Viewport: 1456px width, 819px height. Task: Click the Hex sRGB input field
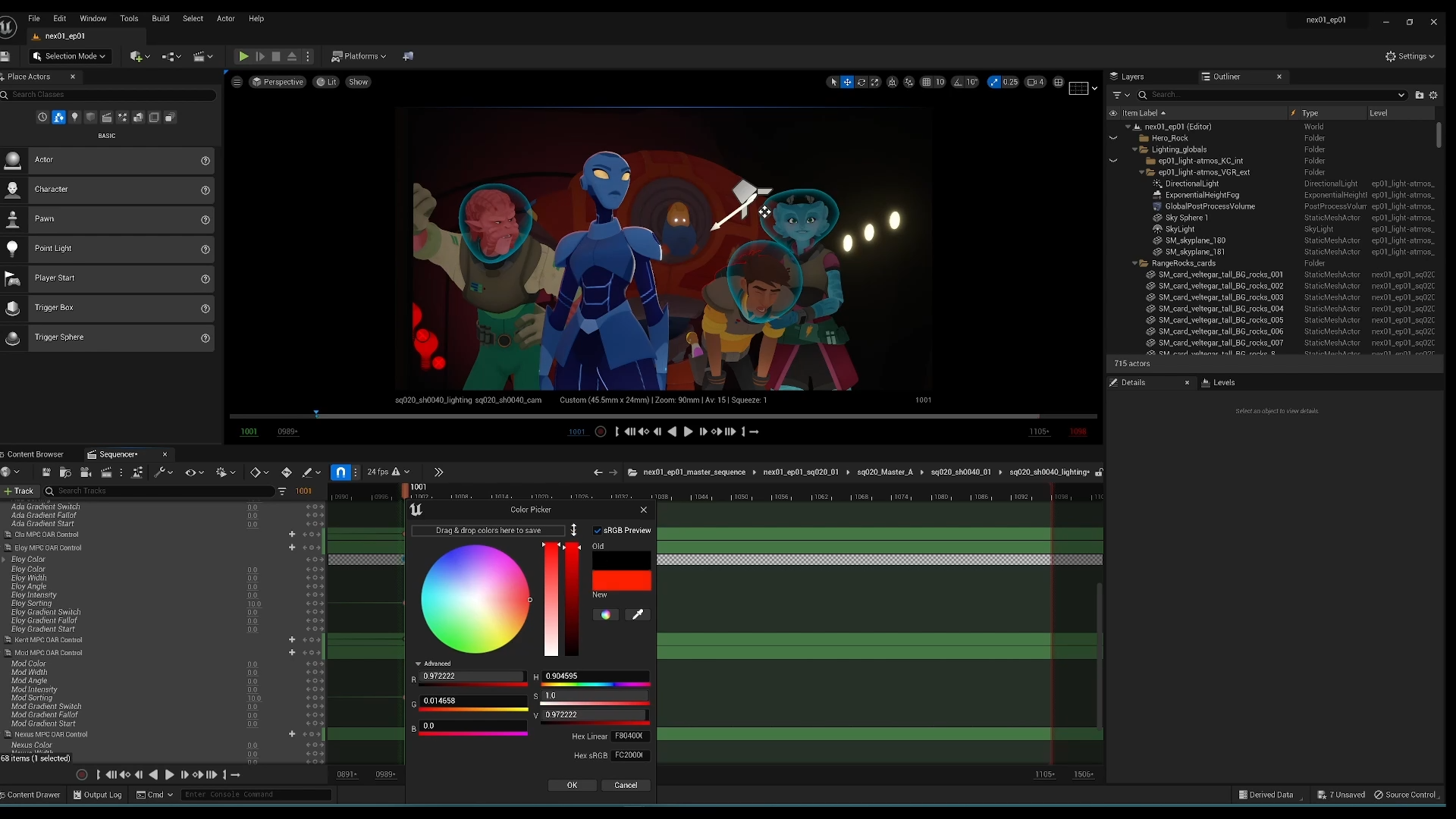coord(630,755)
